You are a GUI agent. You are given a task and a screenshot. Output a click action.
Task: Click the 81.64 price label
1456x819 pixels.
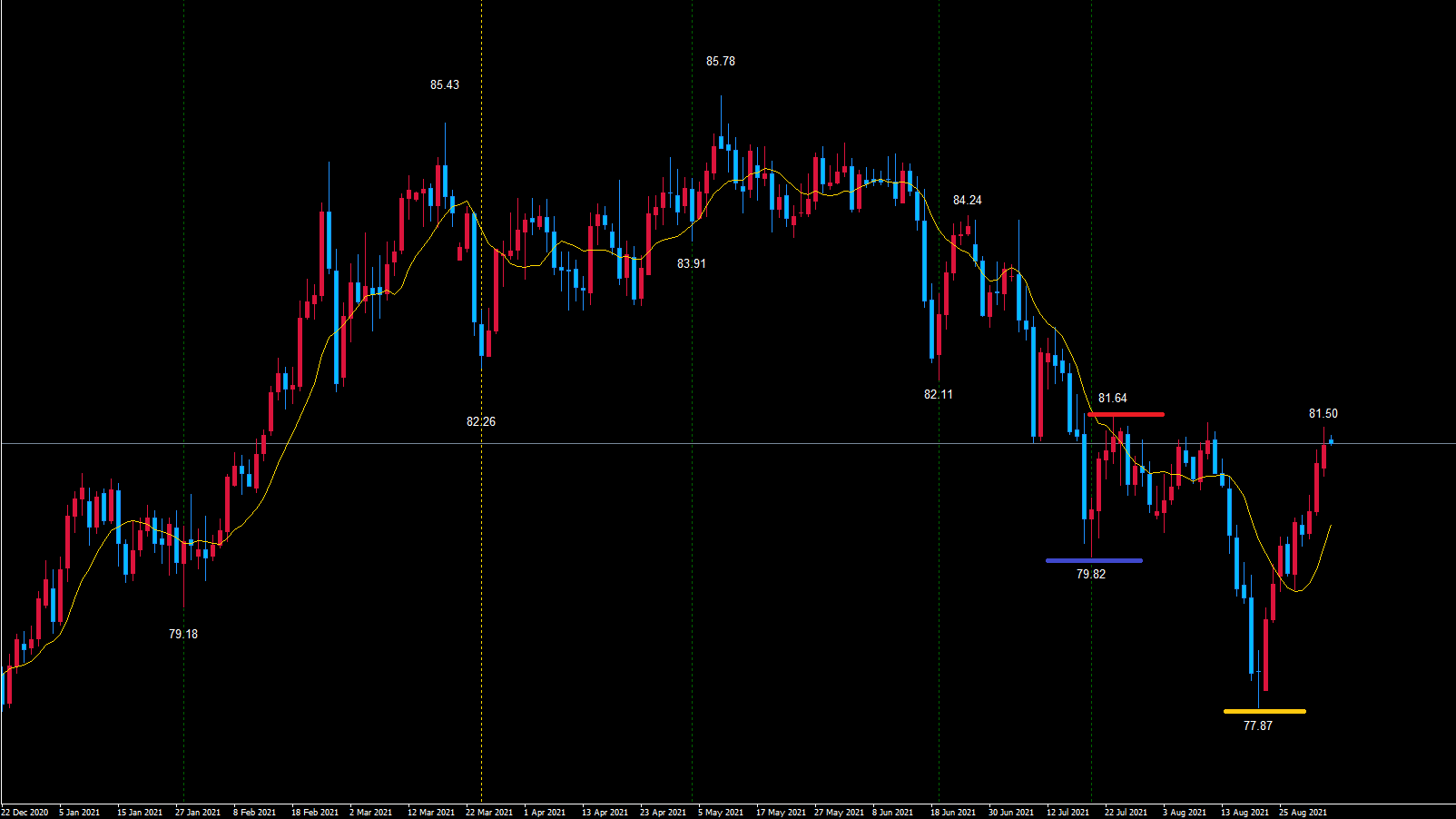tap(1112, 399)
